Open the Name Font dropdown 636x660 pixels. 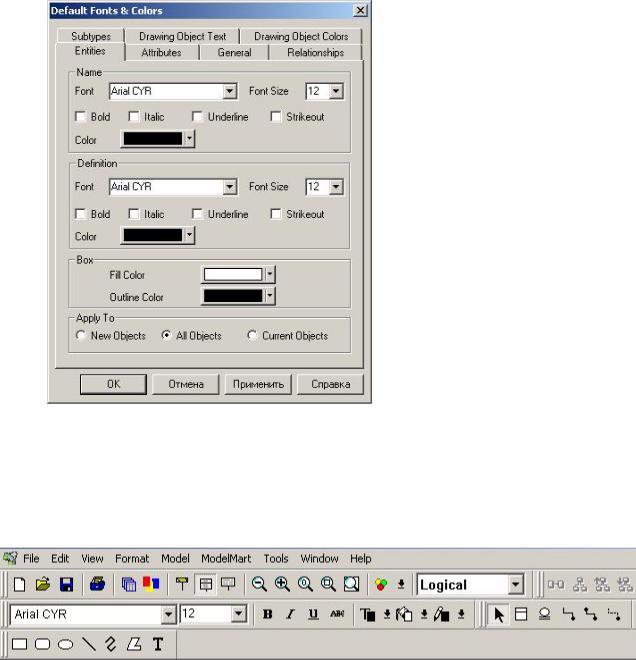[x=229, y=91]
